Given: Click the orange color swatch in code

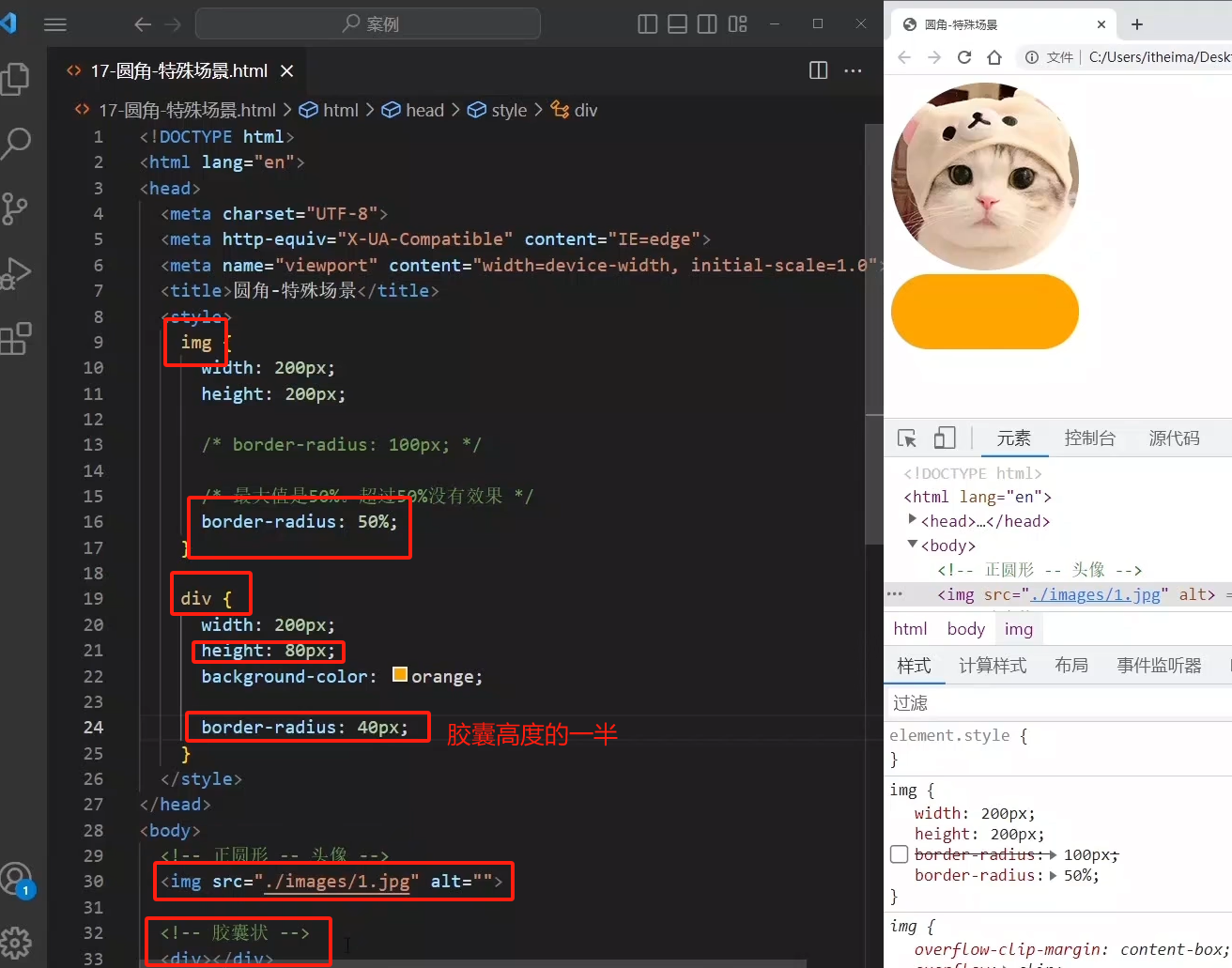Looking at the screenshot, I should pyautogui.click(x=400, y=674).
